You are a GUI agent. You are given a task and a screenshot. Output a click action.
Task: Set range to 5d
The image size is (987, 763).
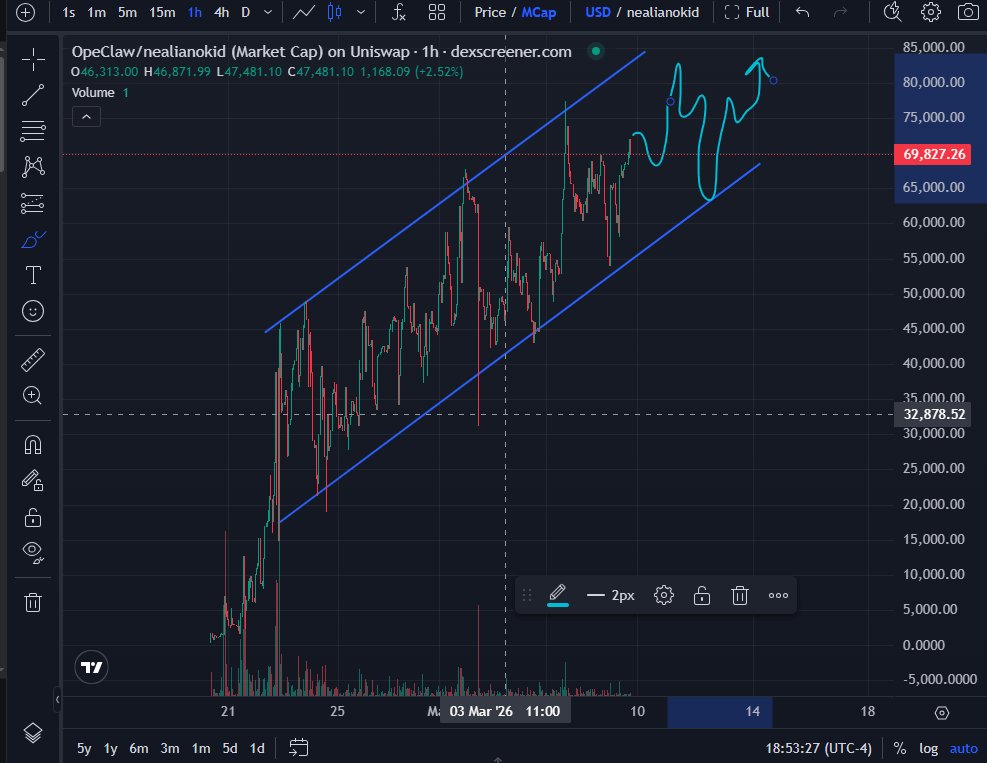[230, 748]
